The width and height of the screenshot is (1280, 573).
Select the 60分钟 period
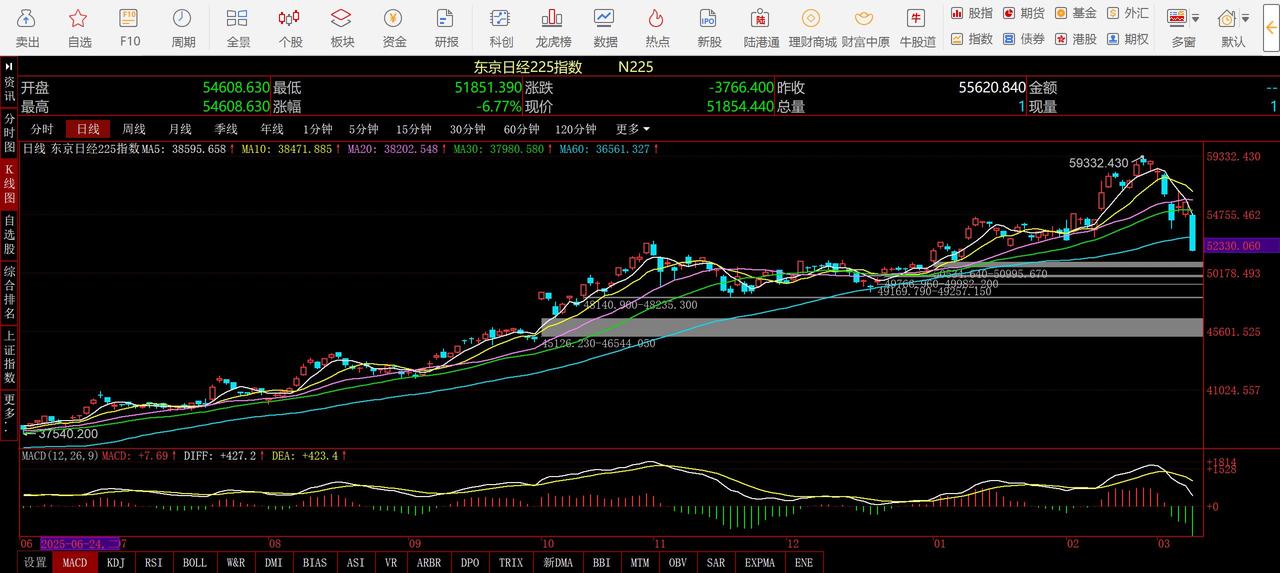click(521, 129)
